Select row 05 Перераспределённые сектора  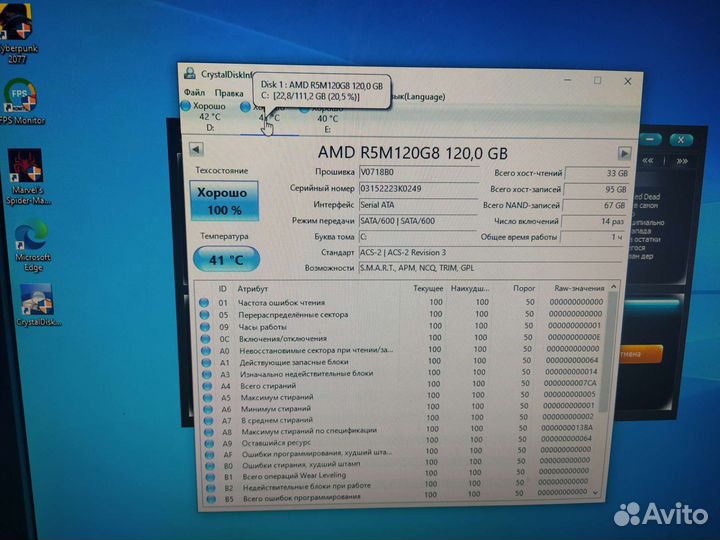click(402, 314)
